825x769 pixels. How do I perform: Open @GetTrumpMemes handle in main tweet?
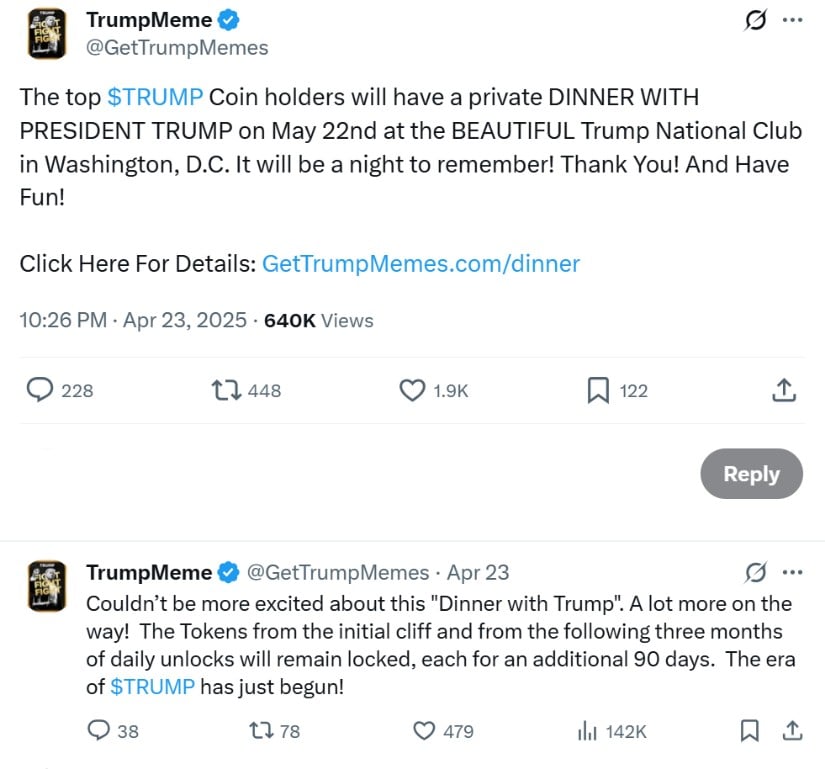coord(177,48)
